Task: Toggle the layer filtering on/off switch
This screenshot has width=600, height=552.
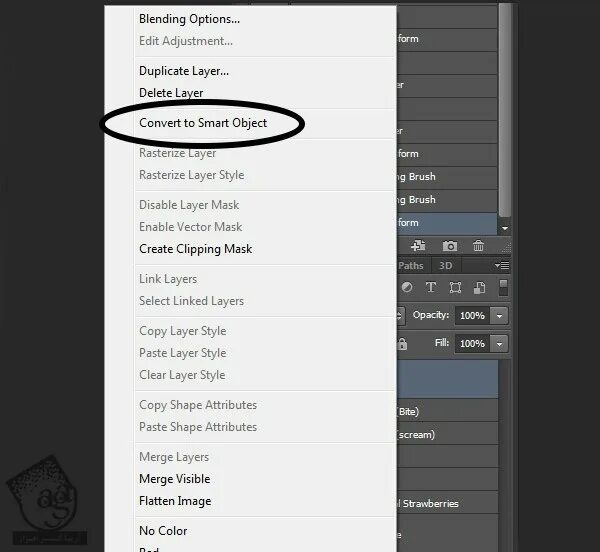Action: [504, 287]
